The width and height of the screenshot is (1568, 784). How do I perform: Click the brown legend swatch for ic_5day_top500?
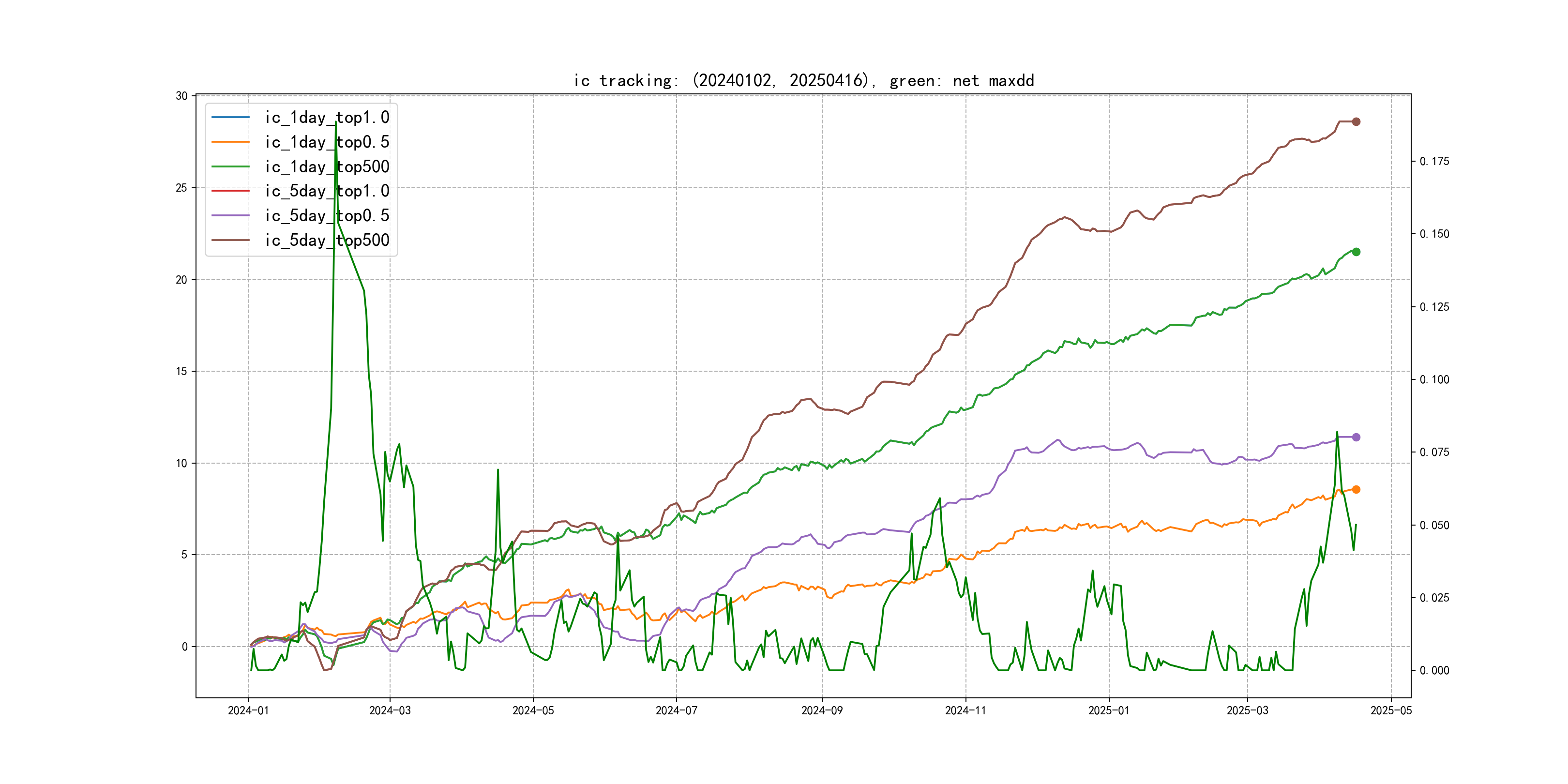[x=230, y=241]
